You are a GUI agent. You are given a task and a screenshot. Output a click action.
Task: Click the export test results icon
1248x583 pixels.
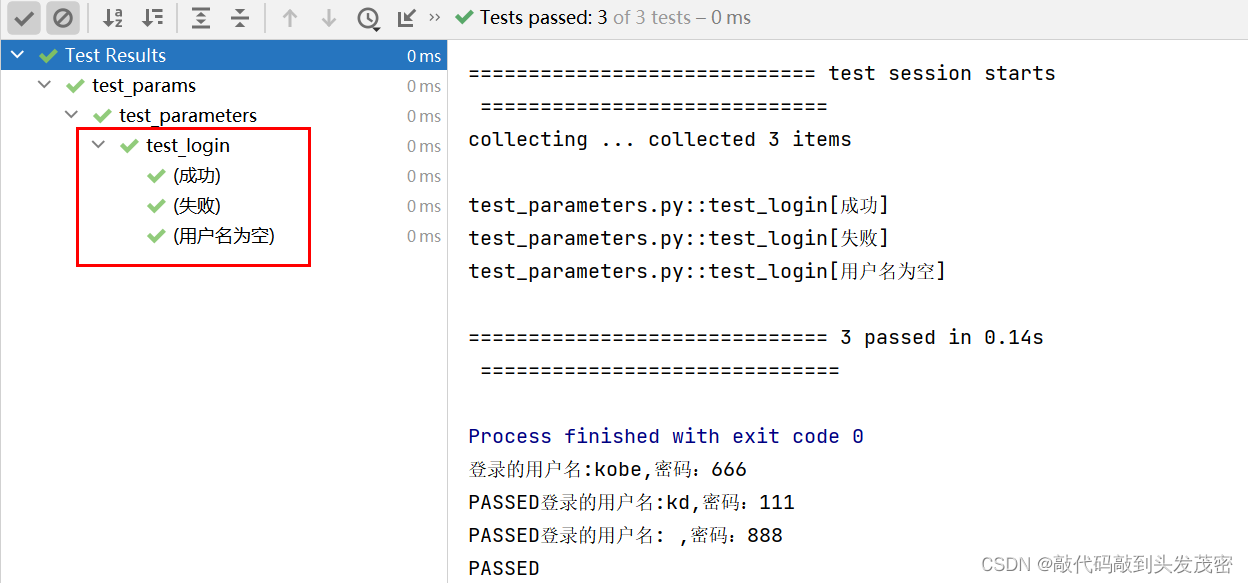click(x=406, y=18)
